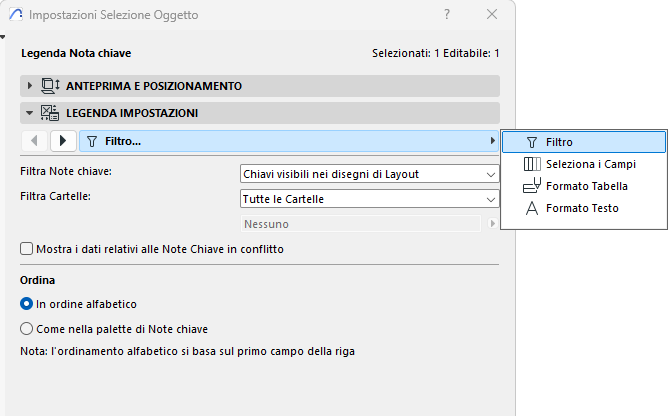Viewport: 672px width, 416px height.
Task: Enable Mostra i dati relativi alle Note Chiave
Action: click(x=27, y=249)
